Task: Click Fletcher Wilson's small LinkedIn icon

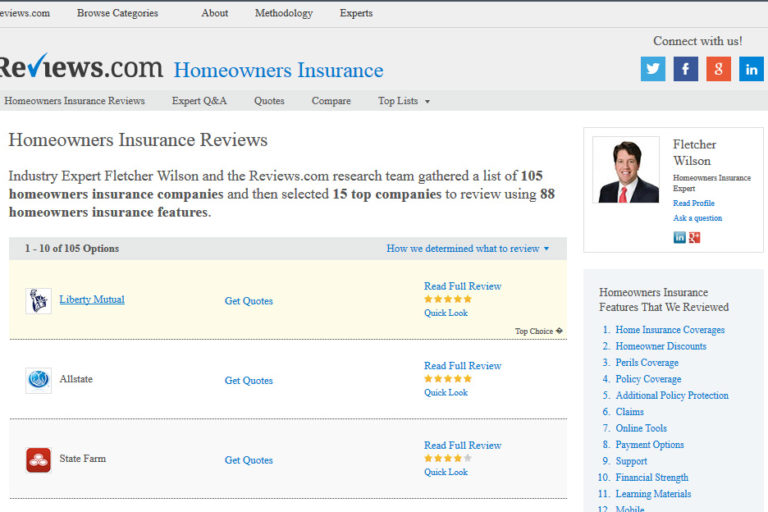Action: [x=679, y=238]
